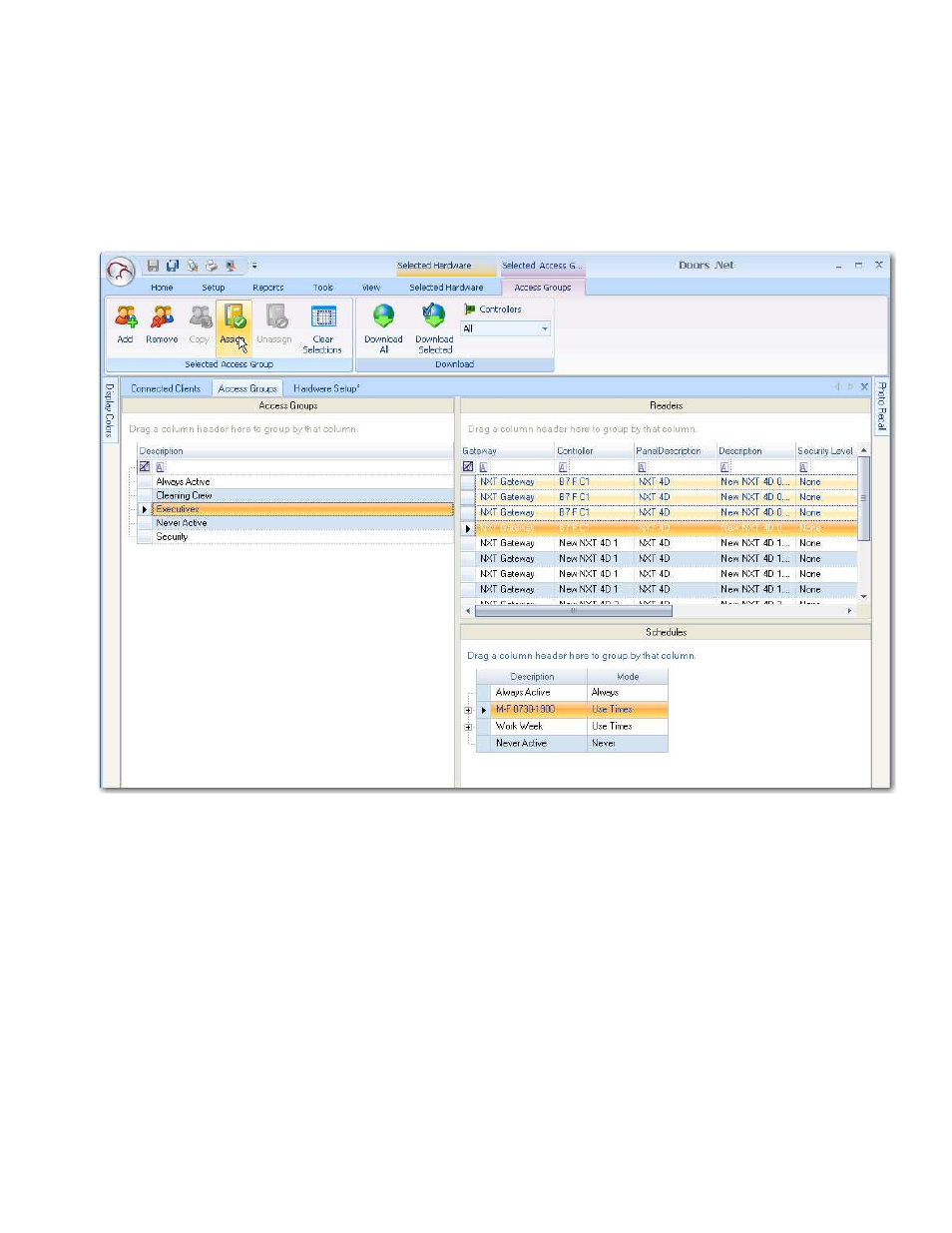Open the Controllers All dropdown
The width and height of the screenshot is (952, 1233).
pyautogui.click(x=545, y=328)
